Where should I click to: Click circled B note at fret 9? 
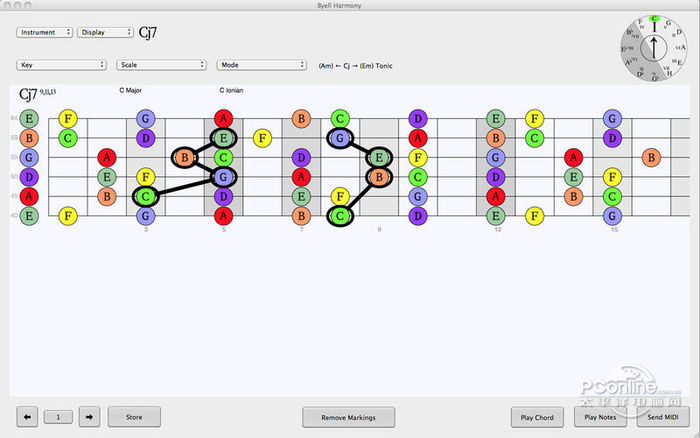pos(379,177)
